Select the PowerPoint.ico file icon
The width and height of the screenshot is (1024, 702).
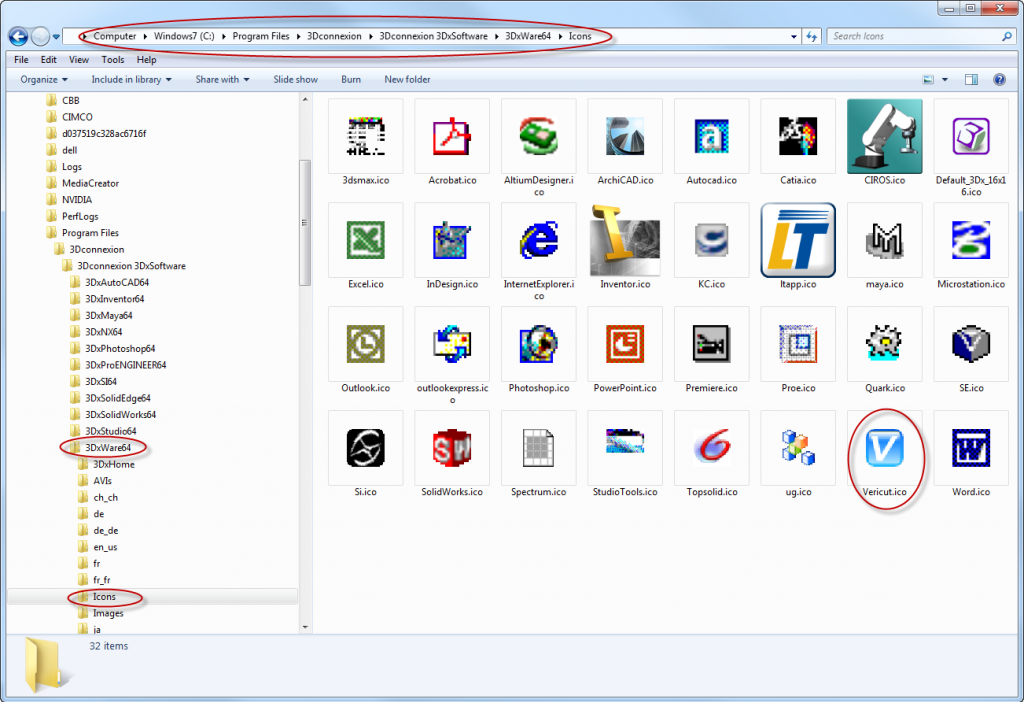tap(625, 344)
